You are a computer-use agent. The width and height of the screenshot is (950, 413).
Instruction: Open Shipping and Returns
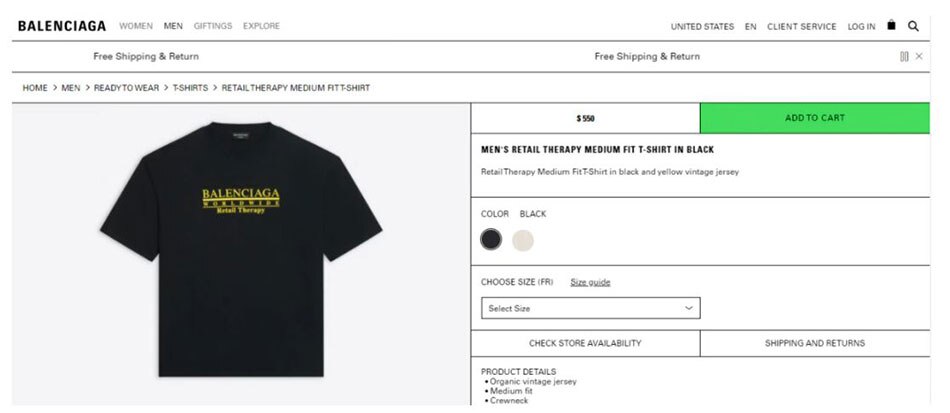click(815, 343)
